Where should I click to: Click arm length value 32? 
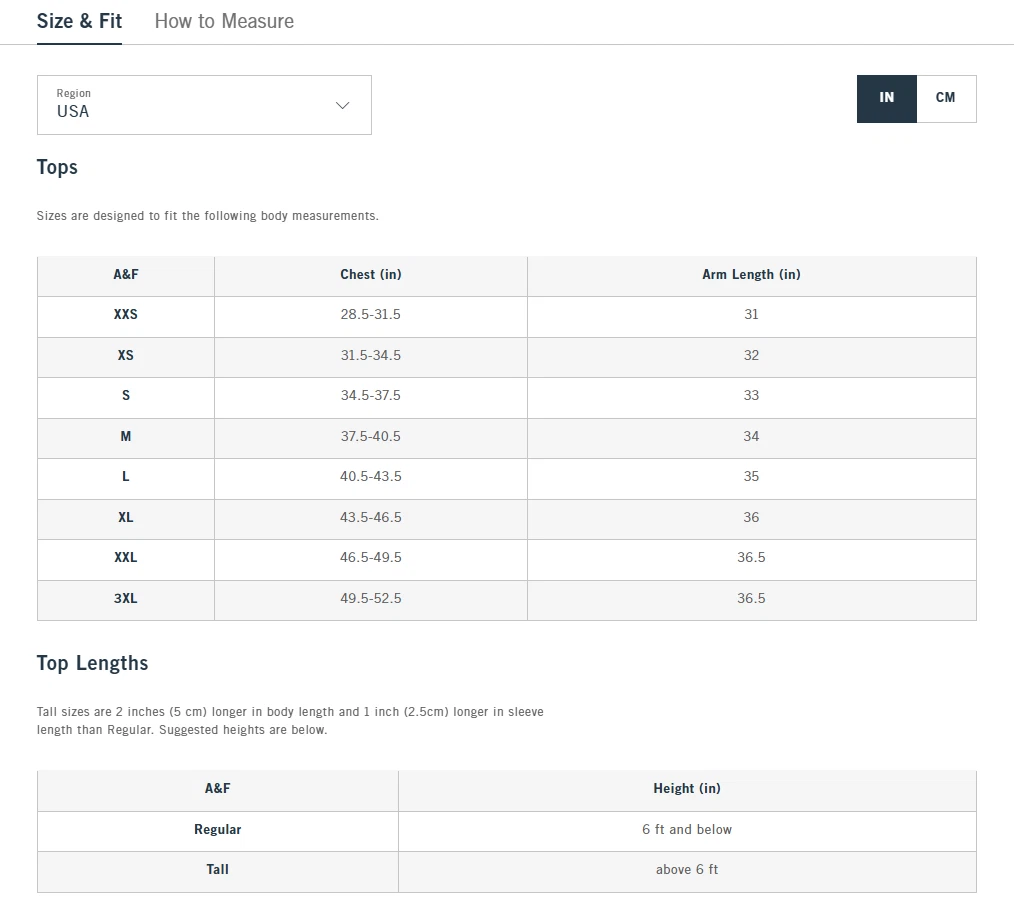751,355
